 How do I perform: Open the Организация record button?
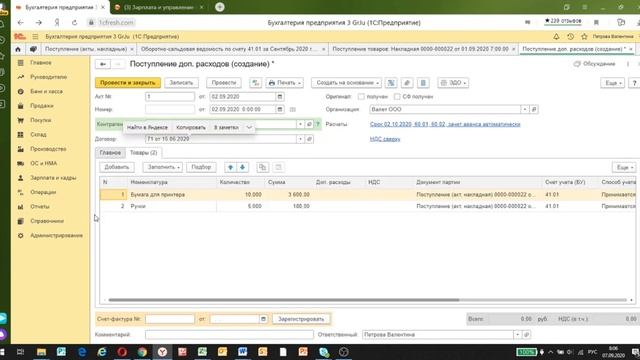[534, 109]
